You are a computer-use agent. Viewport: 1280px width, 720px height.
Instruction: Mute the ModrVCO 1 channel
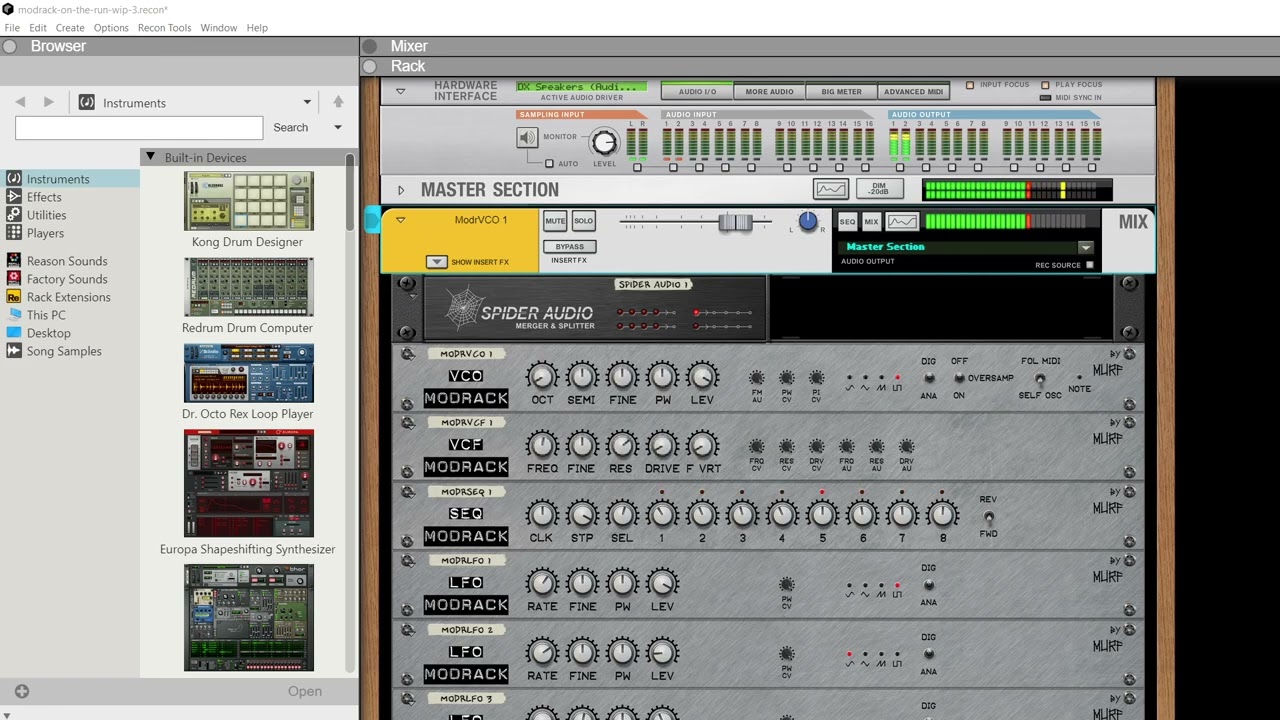[555, 221]
